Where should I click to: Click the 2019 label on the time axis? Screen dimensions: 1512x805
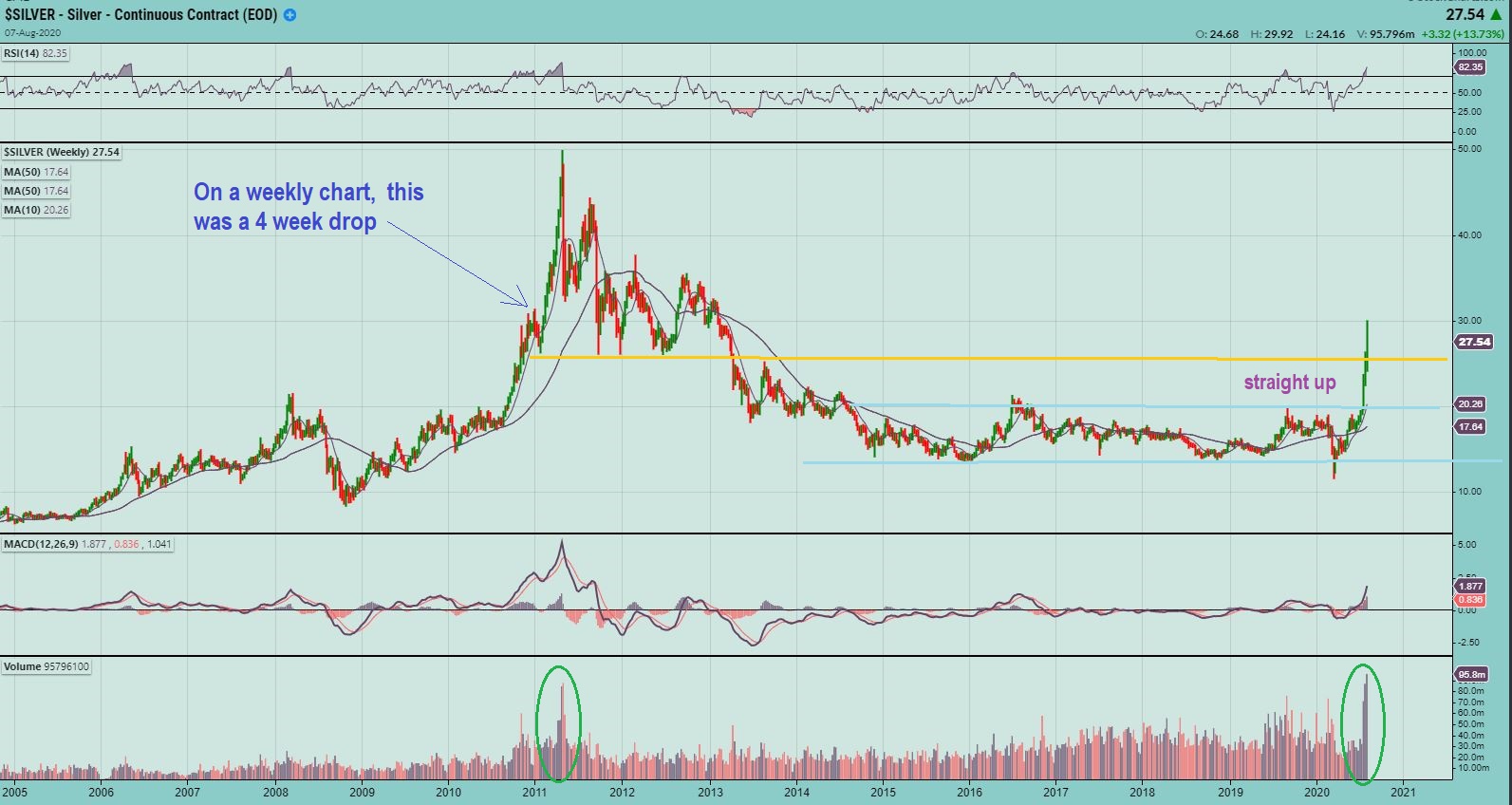tap(1230, 793)
